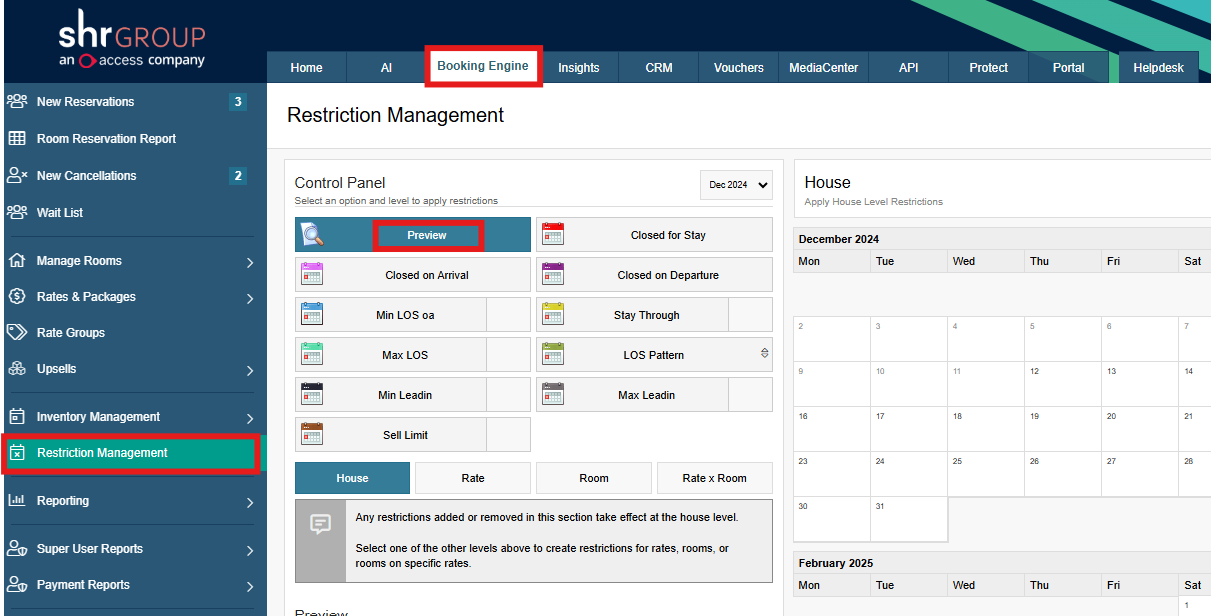
Task: Click the blue Min LOS oa calendar icon
Action: tap(312, 315)
